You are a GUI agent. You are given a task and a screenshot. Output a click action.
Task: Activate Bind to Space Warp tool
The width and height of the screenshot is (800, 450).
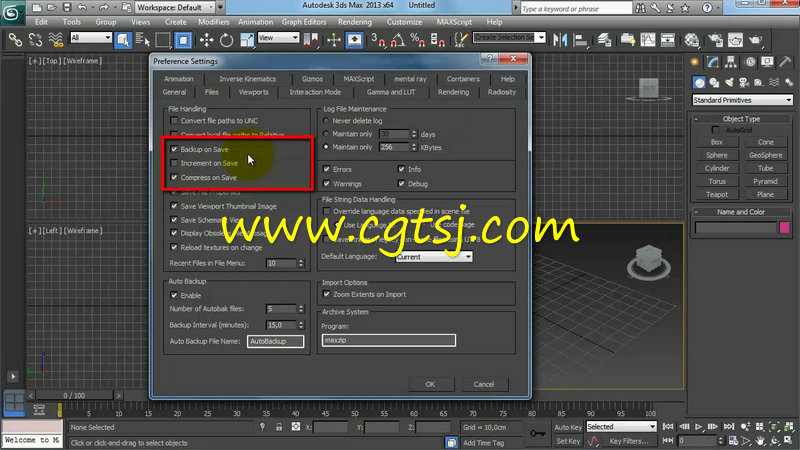55,39
